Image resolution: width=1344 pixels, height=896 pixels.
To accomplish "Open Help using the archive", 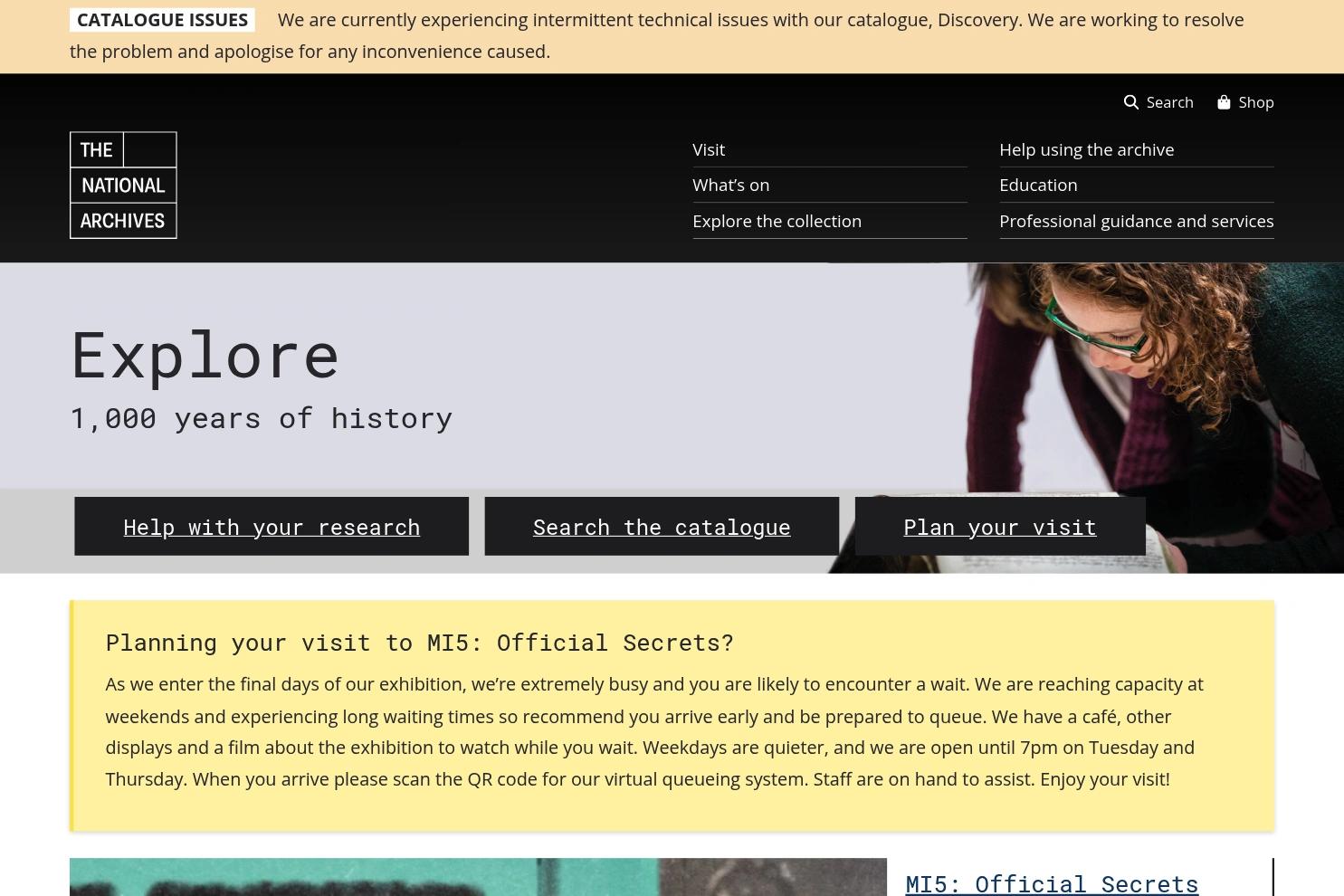I will [x=1086, y=149].
